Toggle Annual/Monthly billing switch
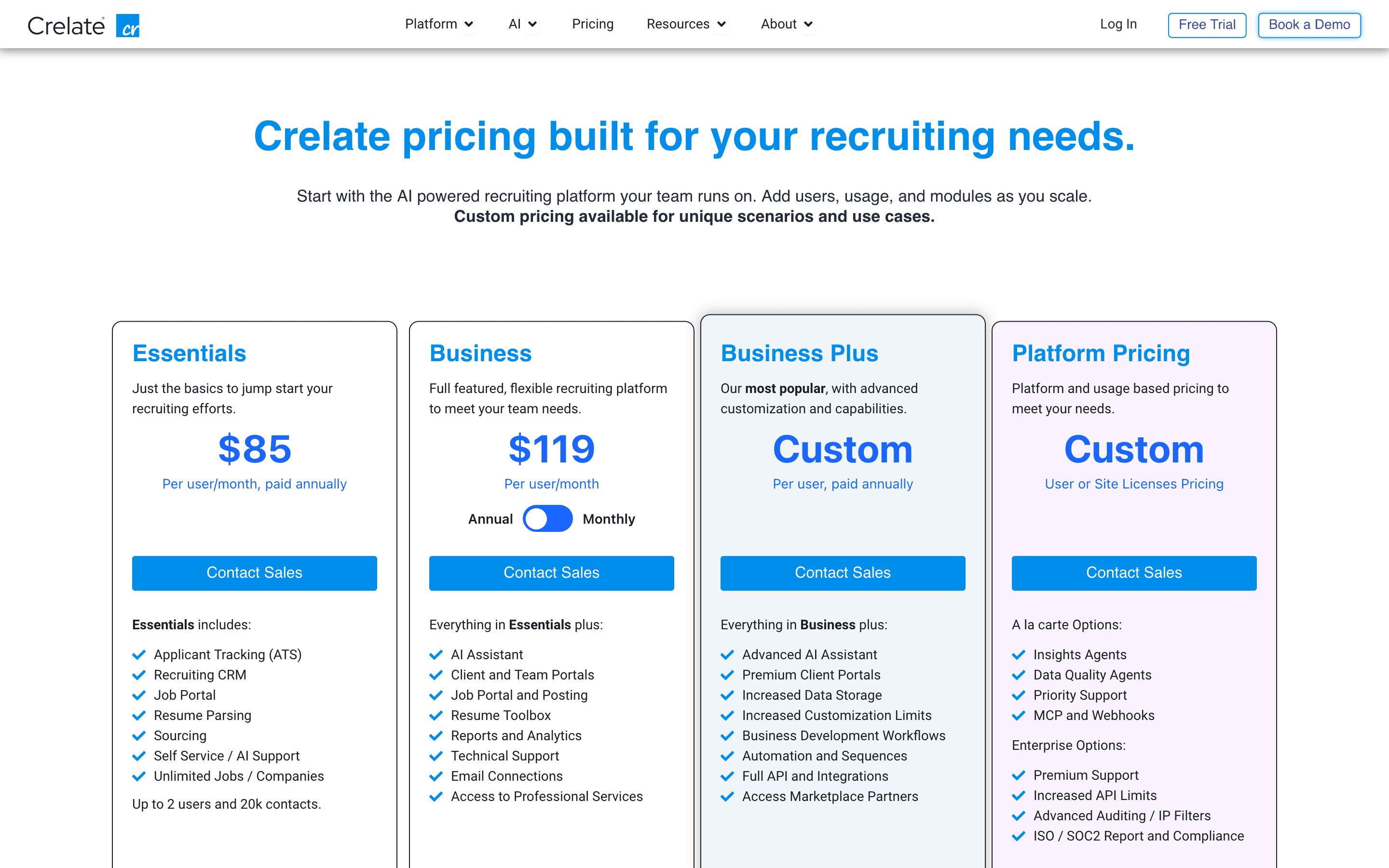Screen dimensions: 1389x868 547,519
